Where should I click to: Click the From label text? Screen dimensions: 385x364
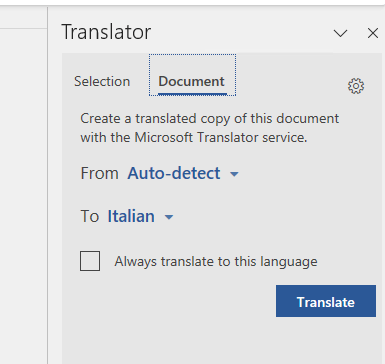(99, 173)
